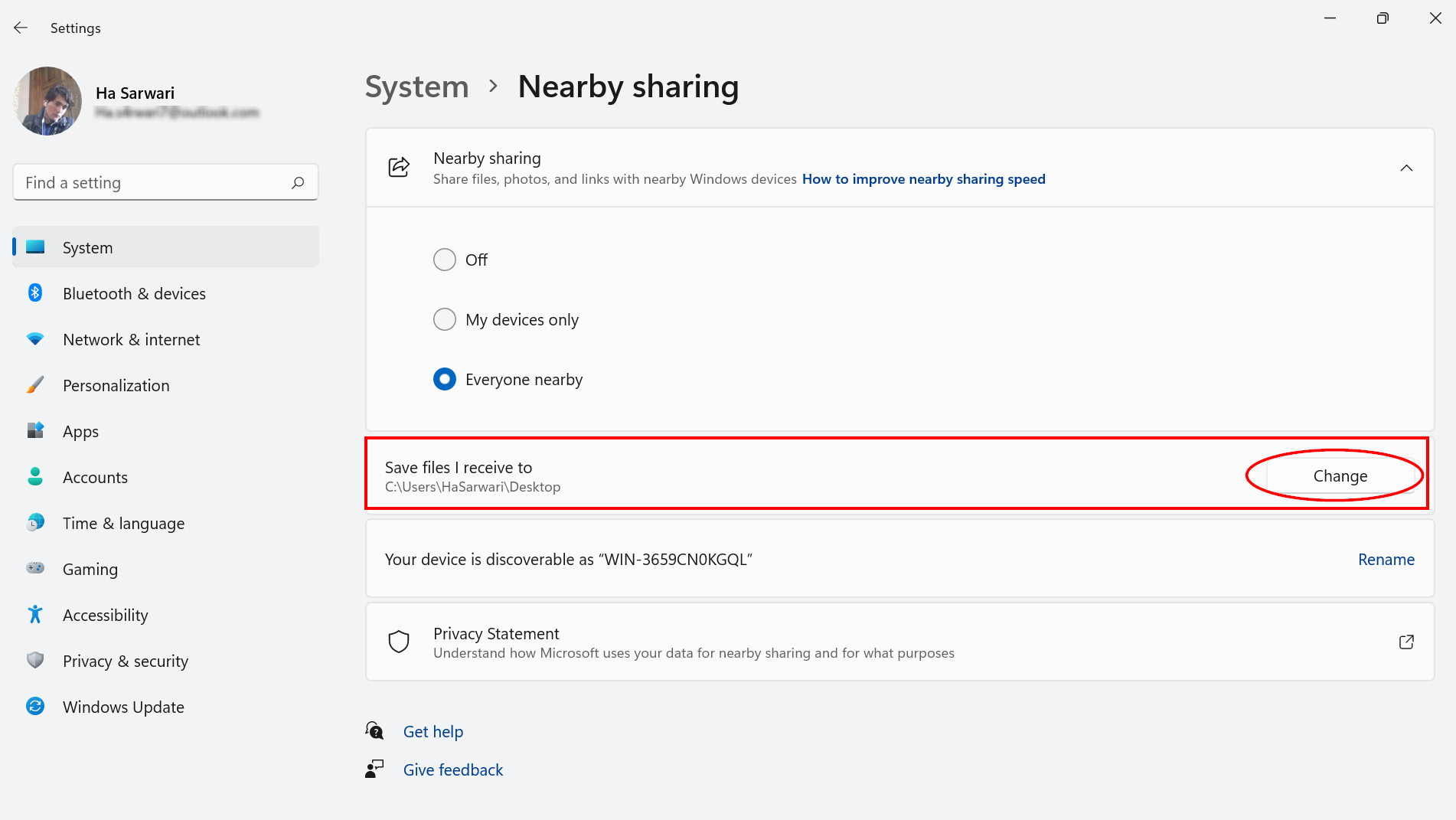
Task: Click the Apps sidebar icon
Action: pos(35,431)
